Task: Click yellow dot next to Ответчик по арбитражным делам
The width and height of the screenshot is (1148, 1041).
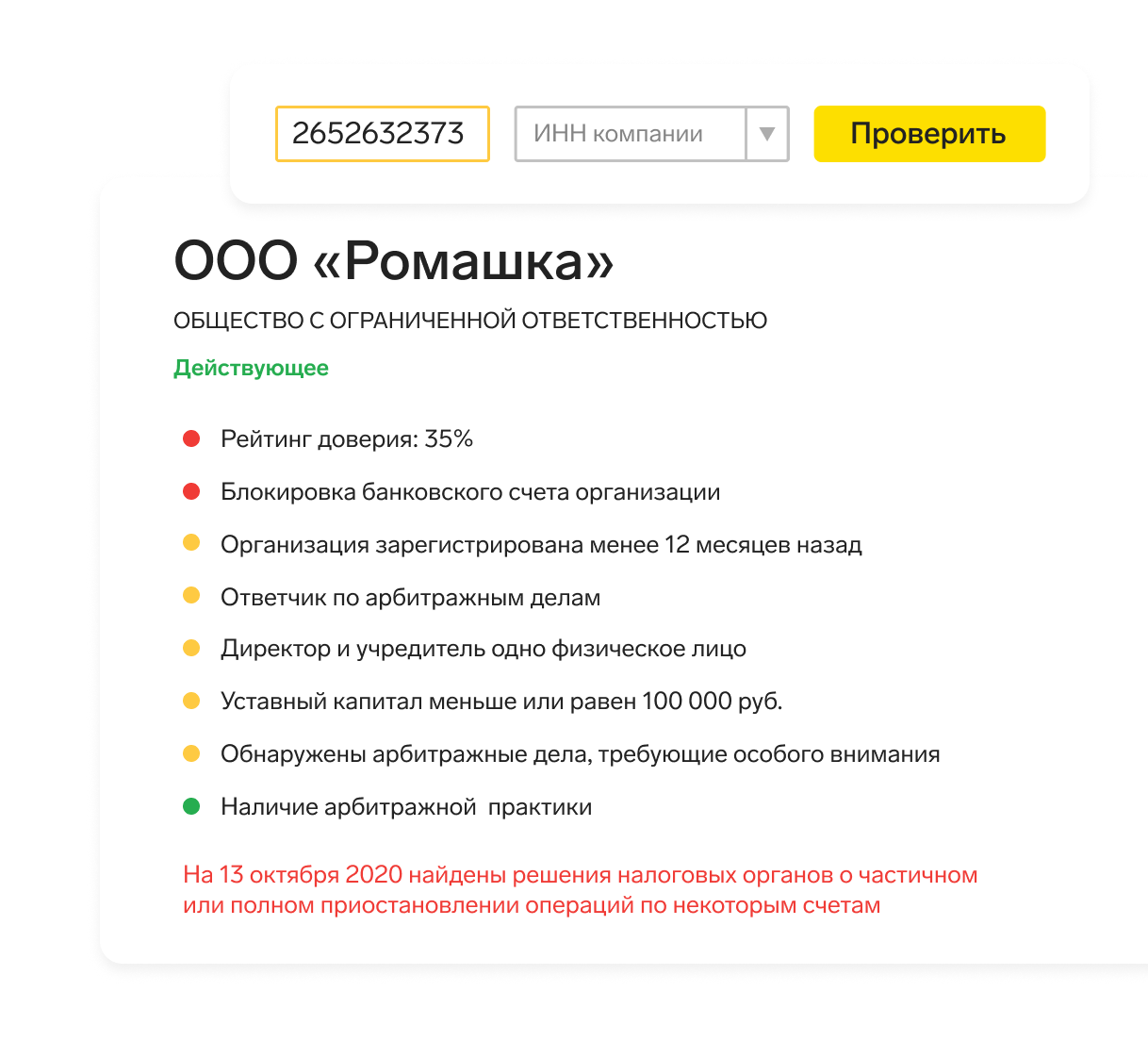Action: pos(191,596)
